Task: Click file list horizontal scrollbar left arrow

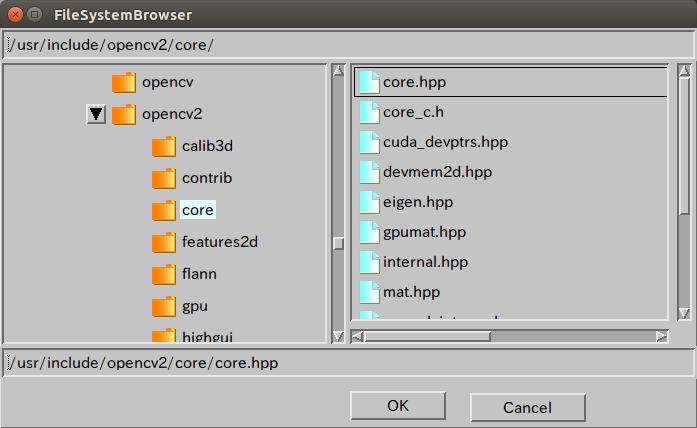Action: pos(357,336)
